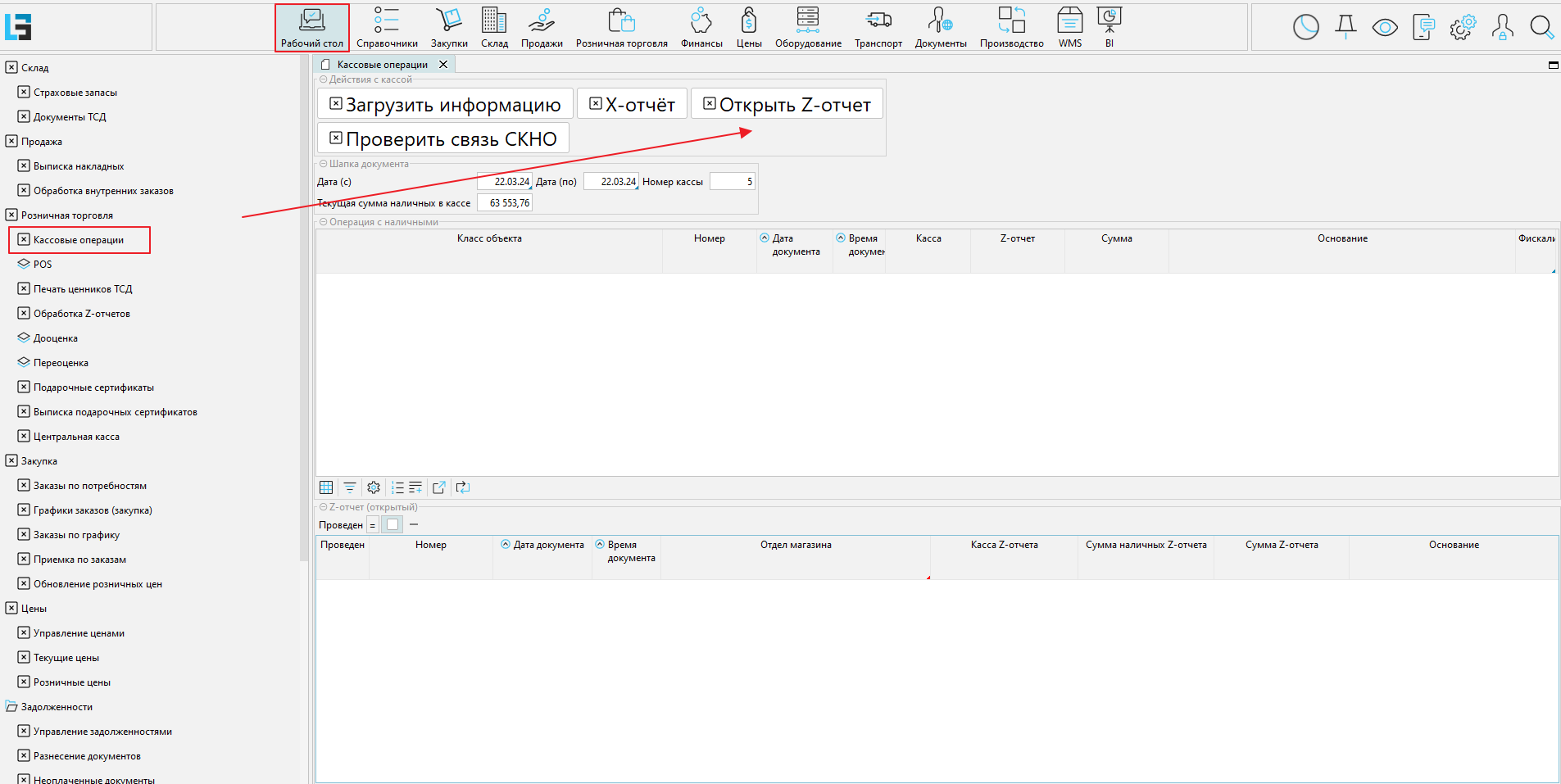
Task: Click the Номер кассы input field
Action: point(732,182)
